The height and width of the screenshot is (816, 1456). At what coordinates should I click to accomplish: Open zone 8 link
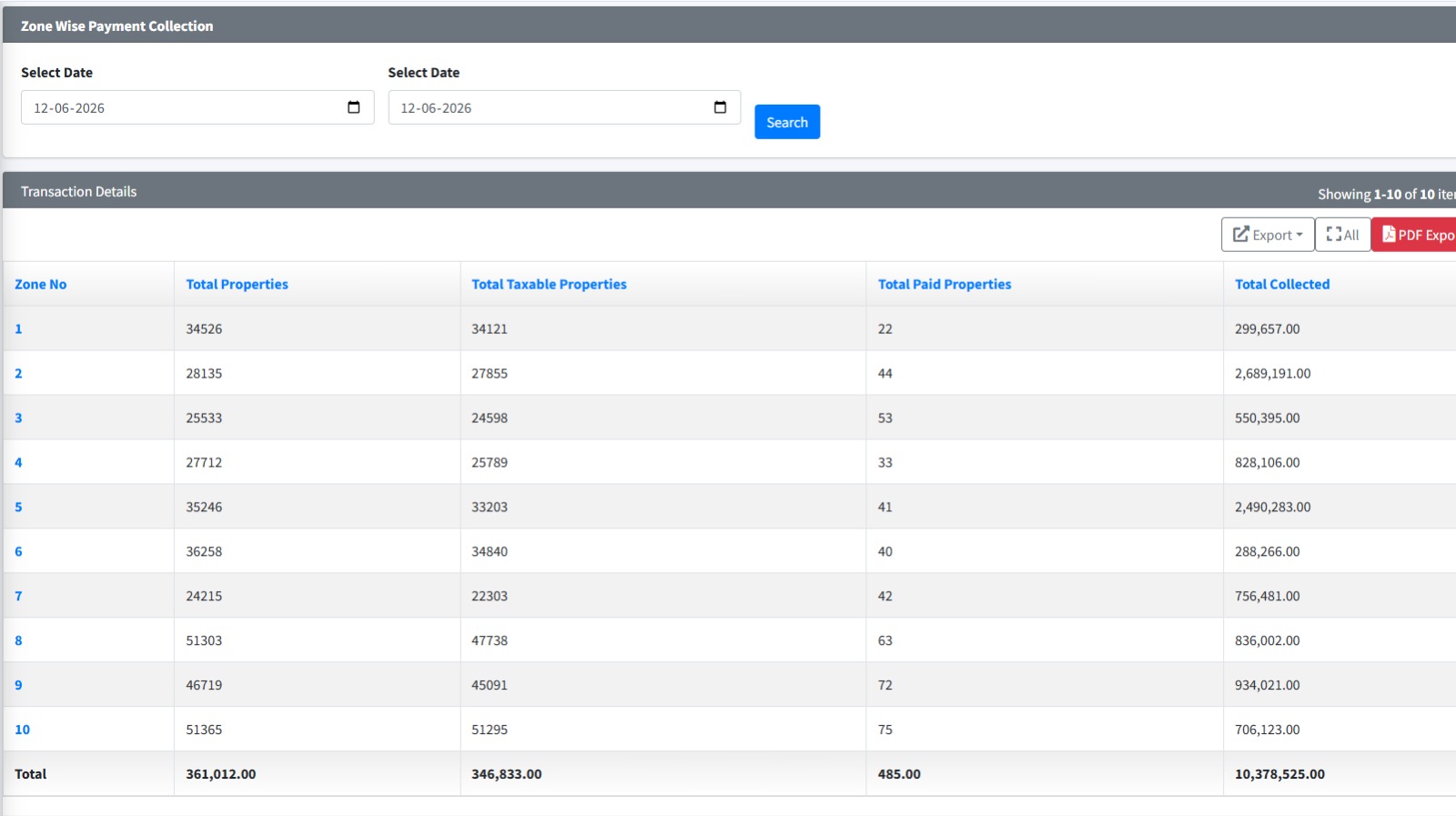pyautogui.click(x=18, y=640)
